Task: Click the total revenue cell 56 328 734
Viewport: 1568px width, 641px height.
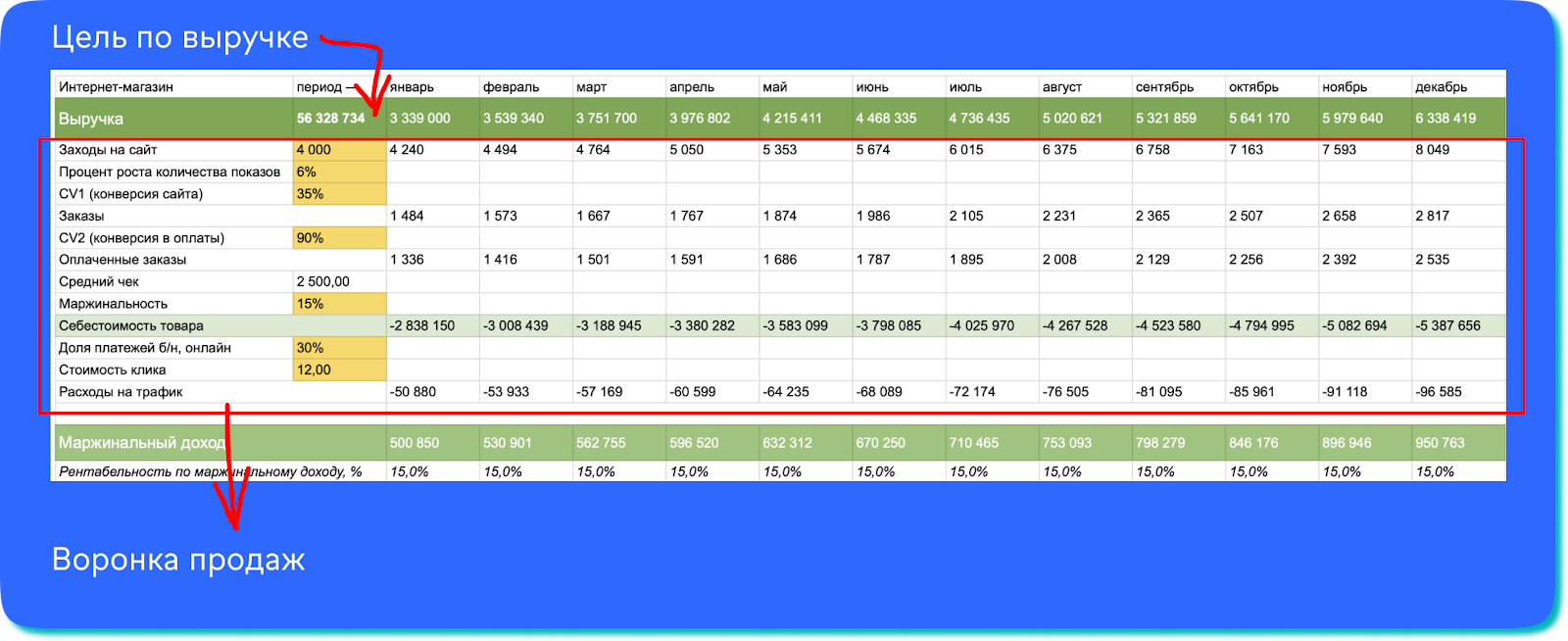Action: point(330,119)
